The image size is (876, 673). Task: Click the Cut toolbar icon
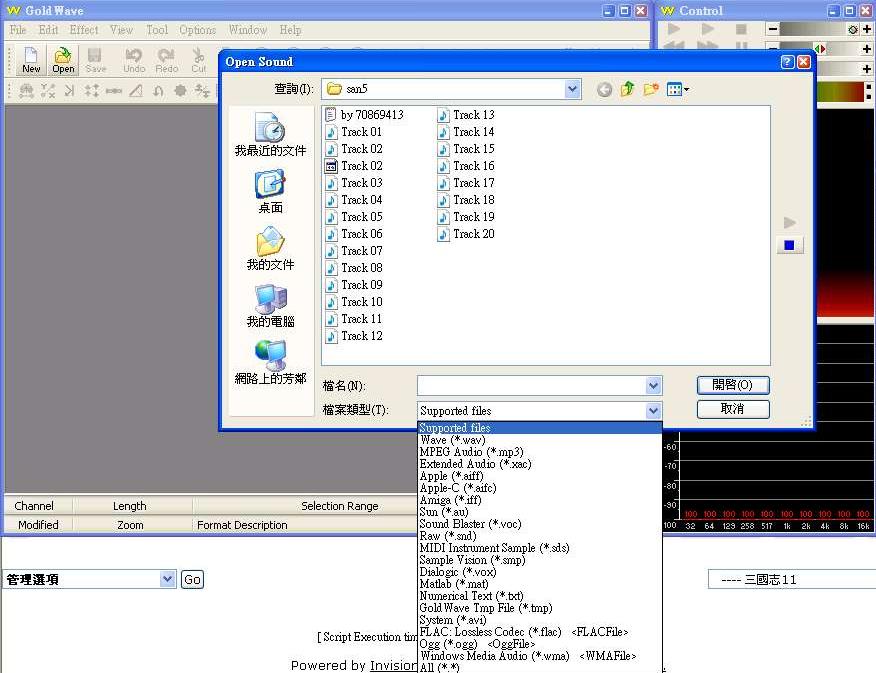199,60
